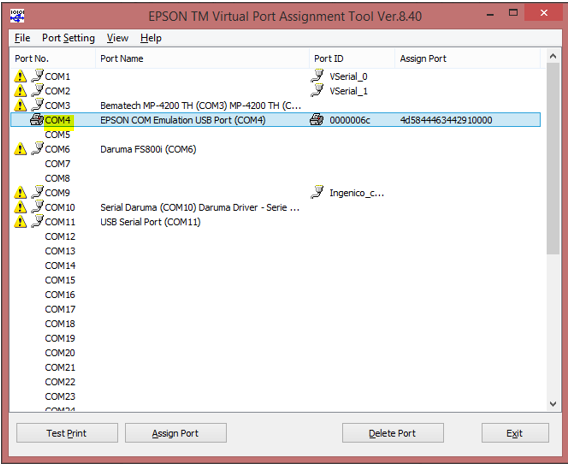The width and height of the screenshot is (571, 464).
Task: Click the plug icon next to Ingenico_c...
Action: pyautogui.click(x=317, y=192)
